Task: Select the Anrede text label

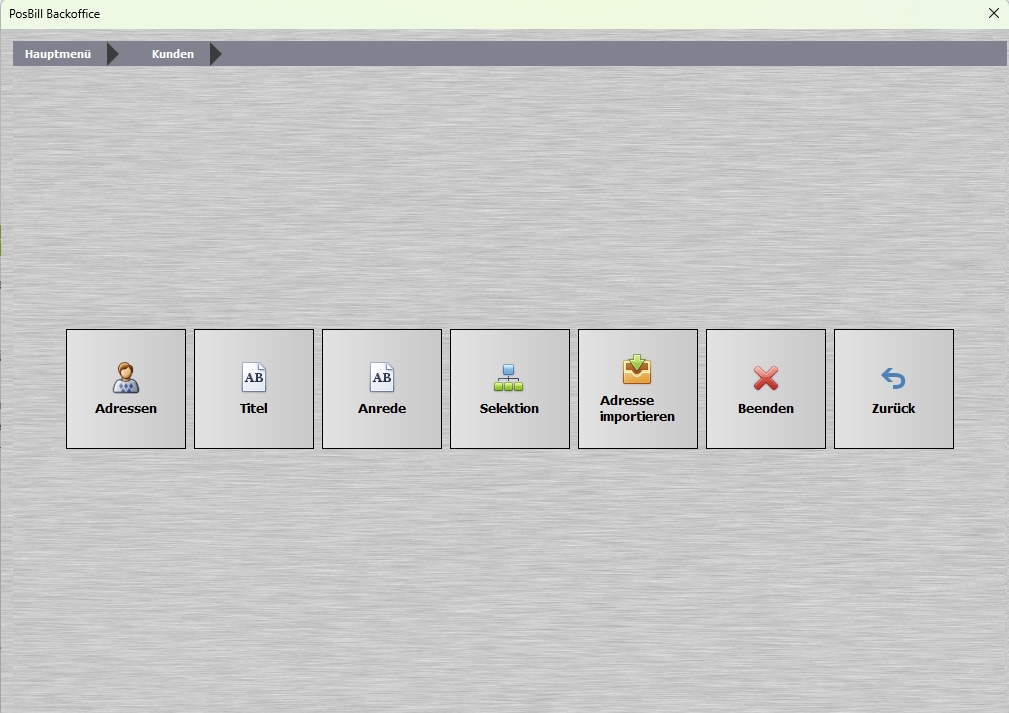Action: [x=382, y=409]
